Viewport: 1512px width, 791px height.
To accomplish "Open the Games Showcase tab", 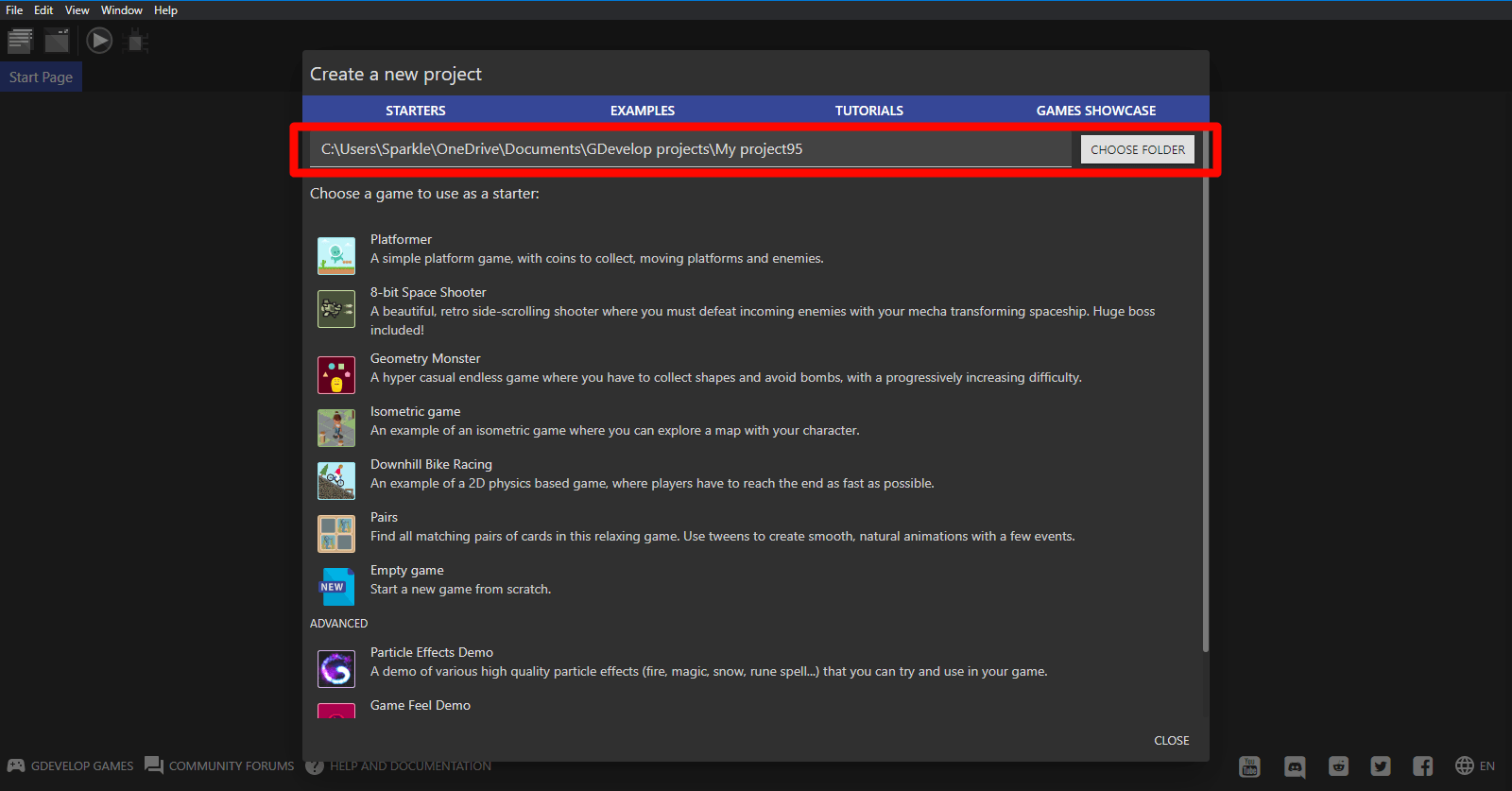I will coord(1096,111).
